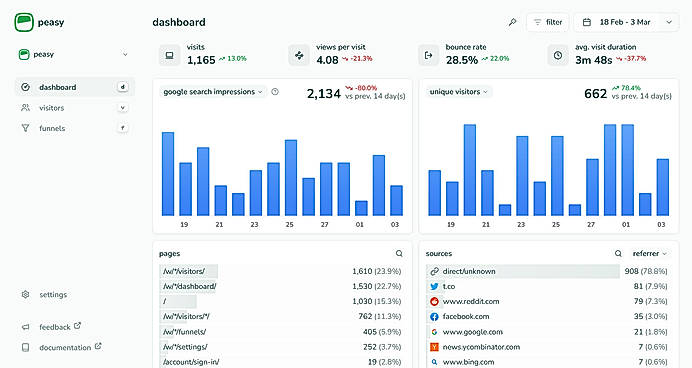Select the facebook.com source row
Viewport: 692px width, 368px height.
point(548,316)
